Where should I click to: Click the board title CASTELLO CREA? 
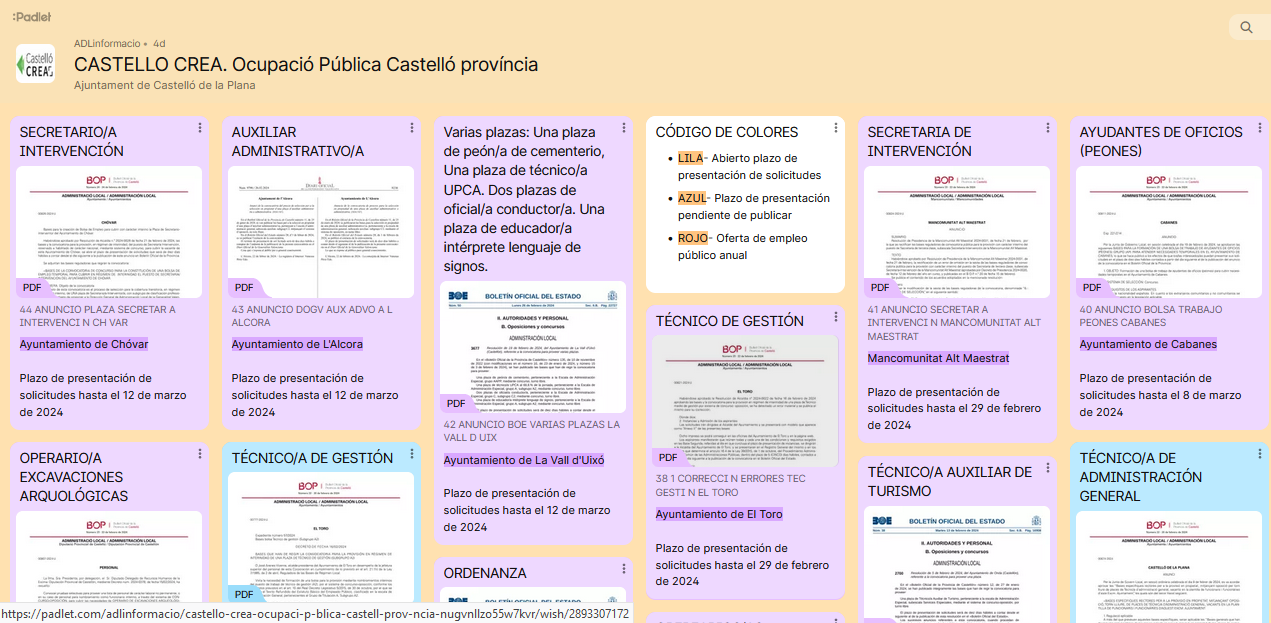click(x=306, y=65)
